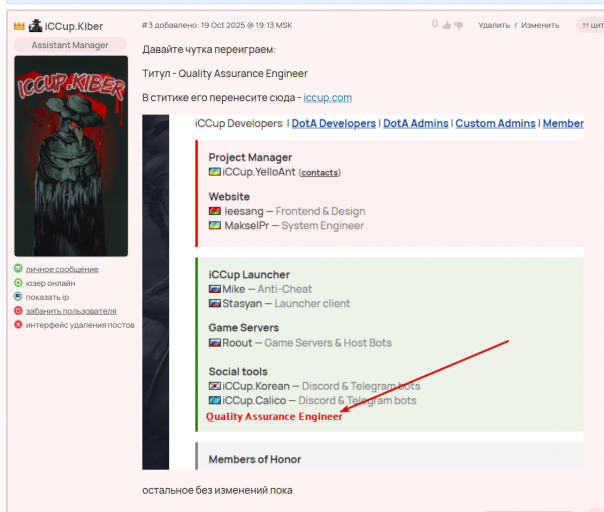The width and height of the screenshot is (604, 512).
Task: Click the юзер онлайн status text
Action: pyautogui.click(x=50, y=283)
